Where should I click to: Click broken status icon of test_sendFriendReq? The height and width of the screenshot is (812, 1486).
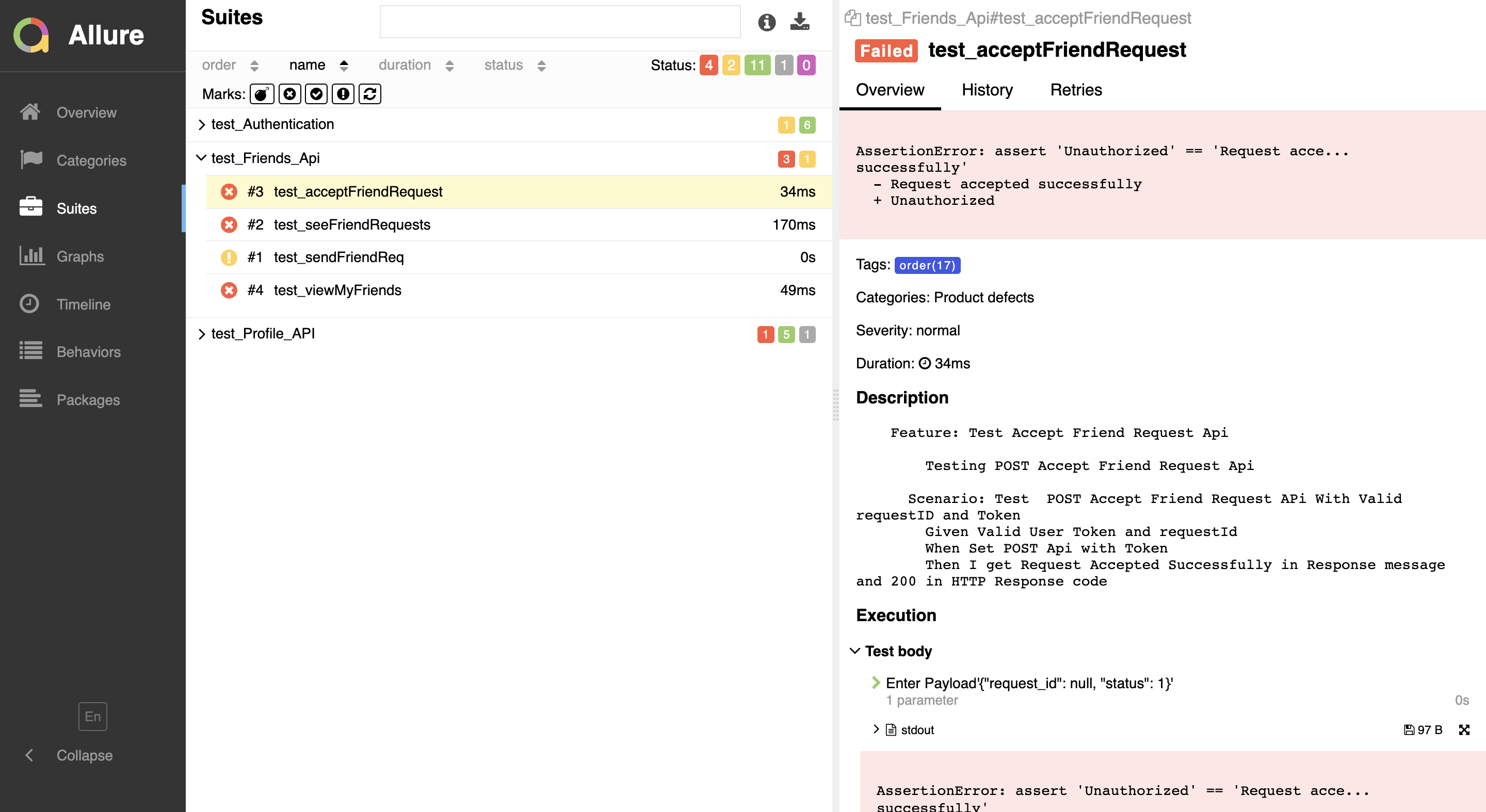(229, 257)
